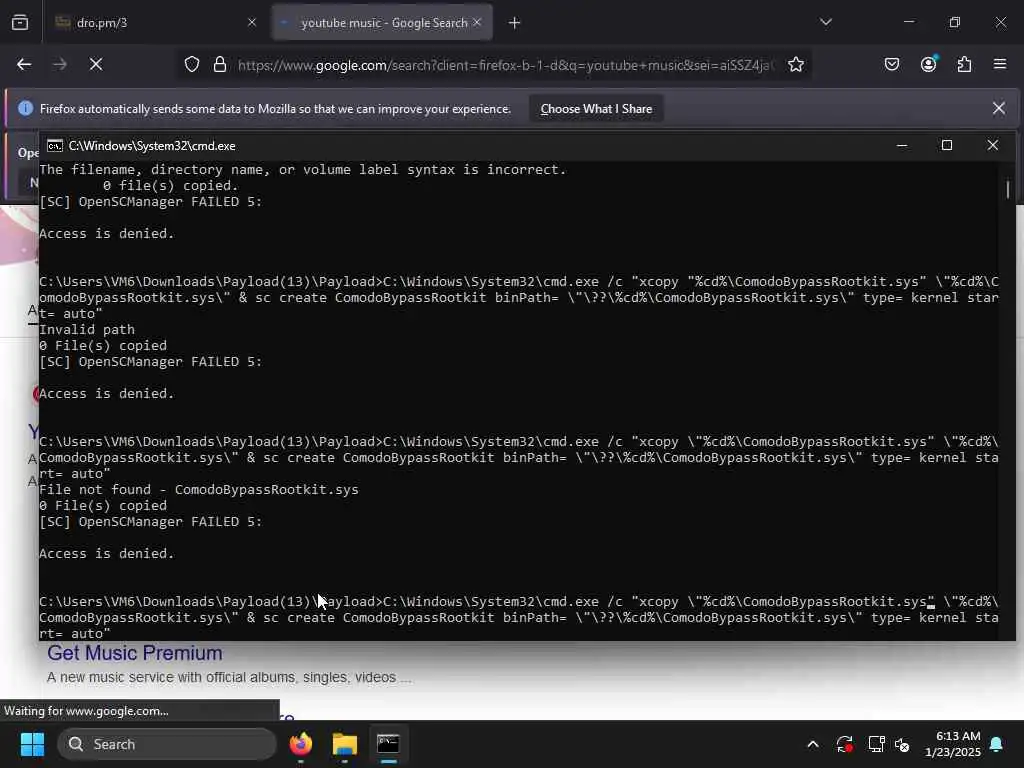Open the extensions puzzle icon
Viewport: 1024px width, 768px height.
coord(965,64)
